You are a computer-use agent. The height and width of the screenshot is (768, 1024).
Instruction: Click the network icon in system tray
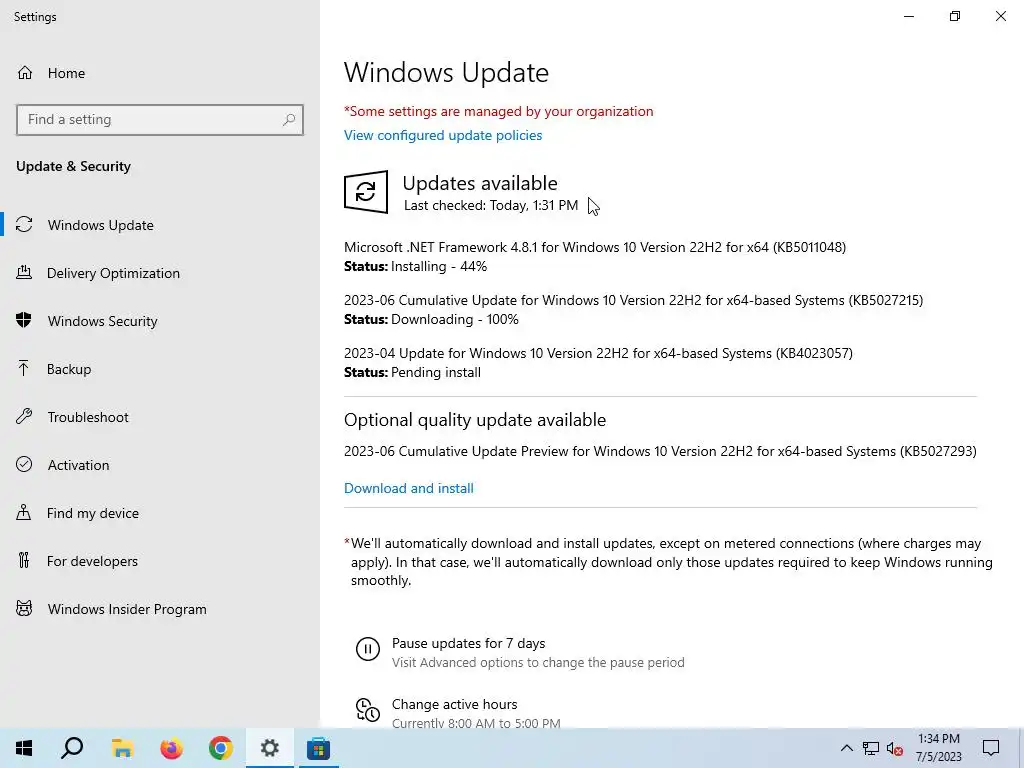871,748
